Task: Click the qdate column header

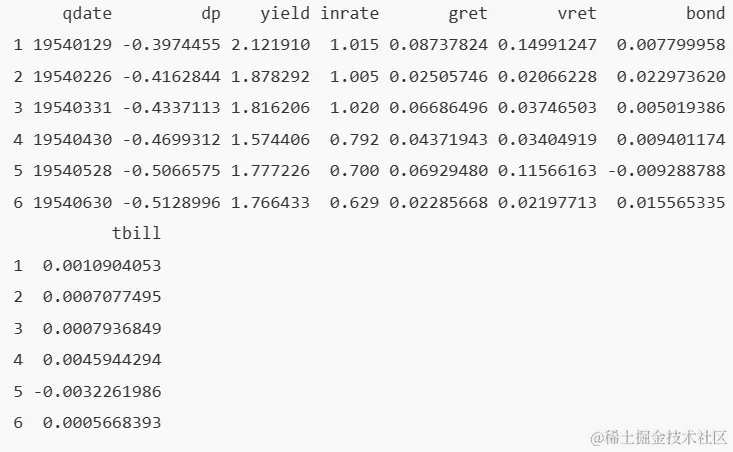Action: coord(87,13)
